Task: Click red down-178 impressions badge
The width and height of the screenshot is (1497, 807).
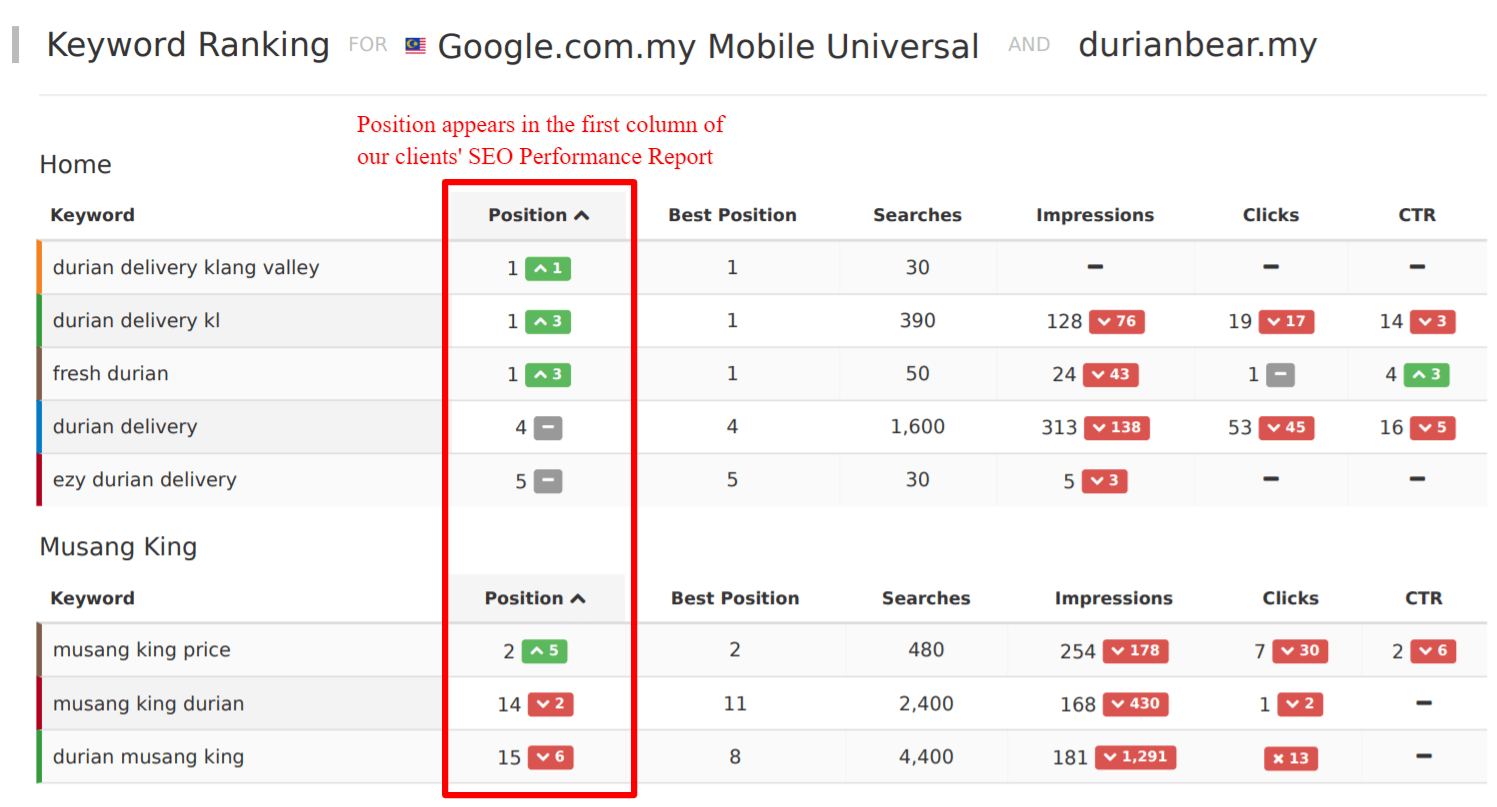Action: coord(1135,652)
